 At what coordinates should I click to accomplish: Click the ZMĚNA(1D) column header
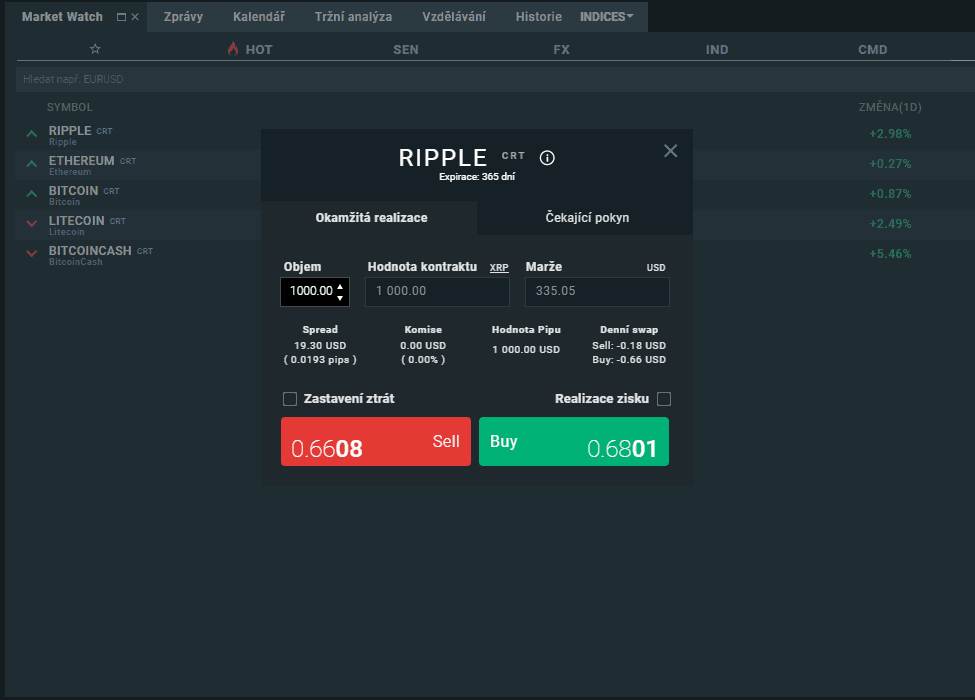(x=890, y=107)
